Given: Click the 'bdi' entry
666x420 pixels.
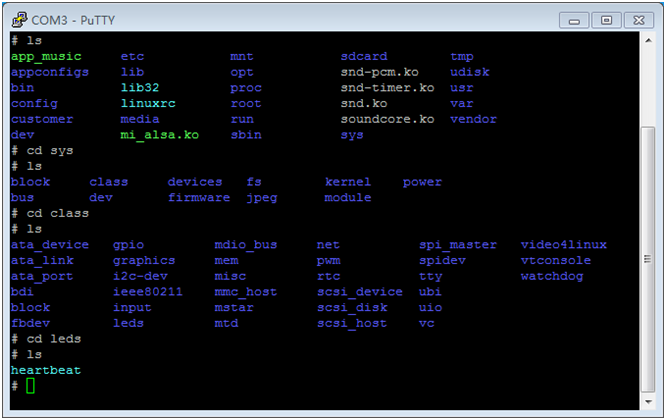Looking at the screenshot, I should coord(23,292).
